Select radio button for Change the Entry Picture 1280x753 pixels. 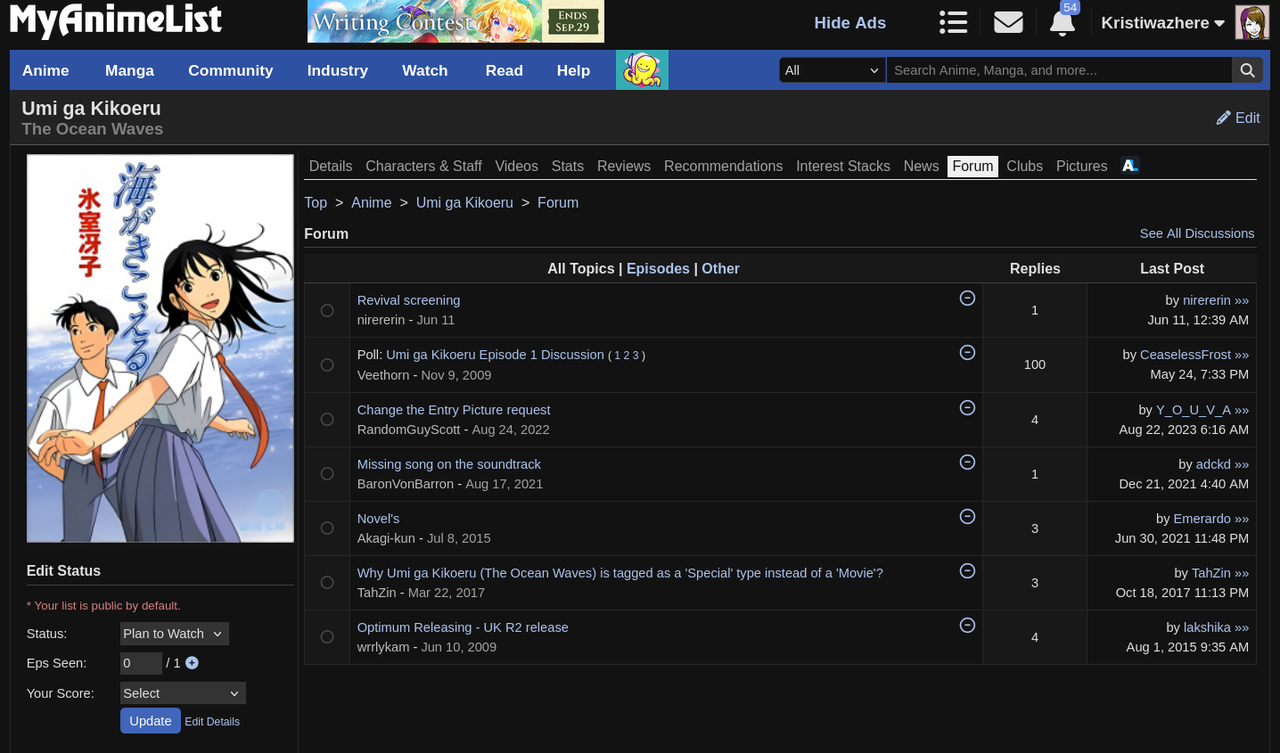pyautogui.click(x=327, y=420)
